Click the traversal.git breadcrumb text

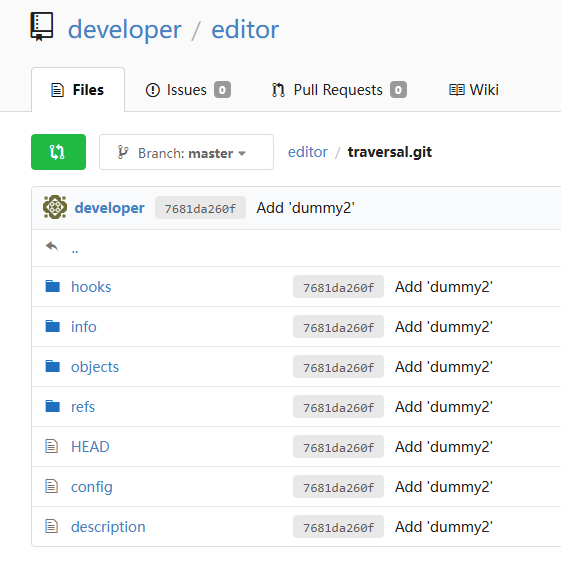pyautogui.click(x=389, y=152)
